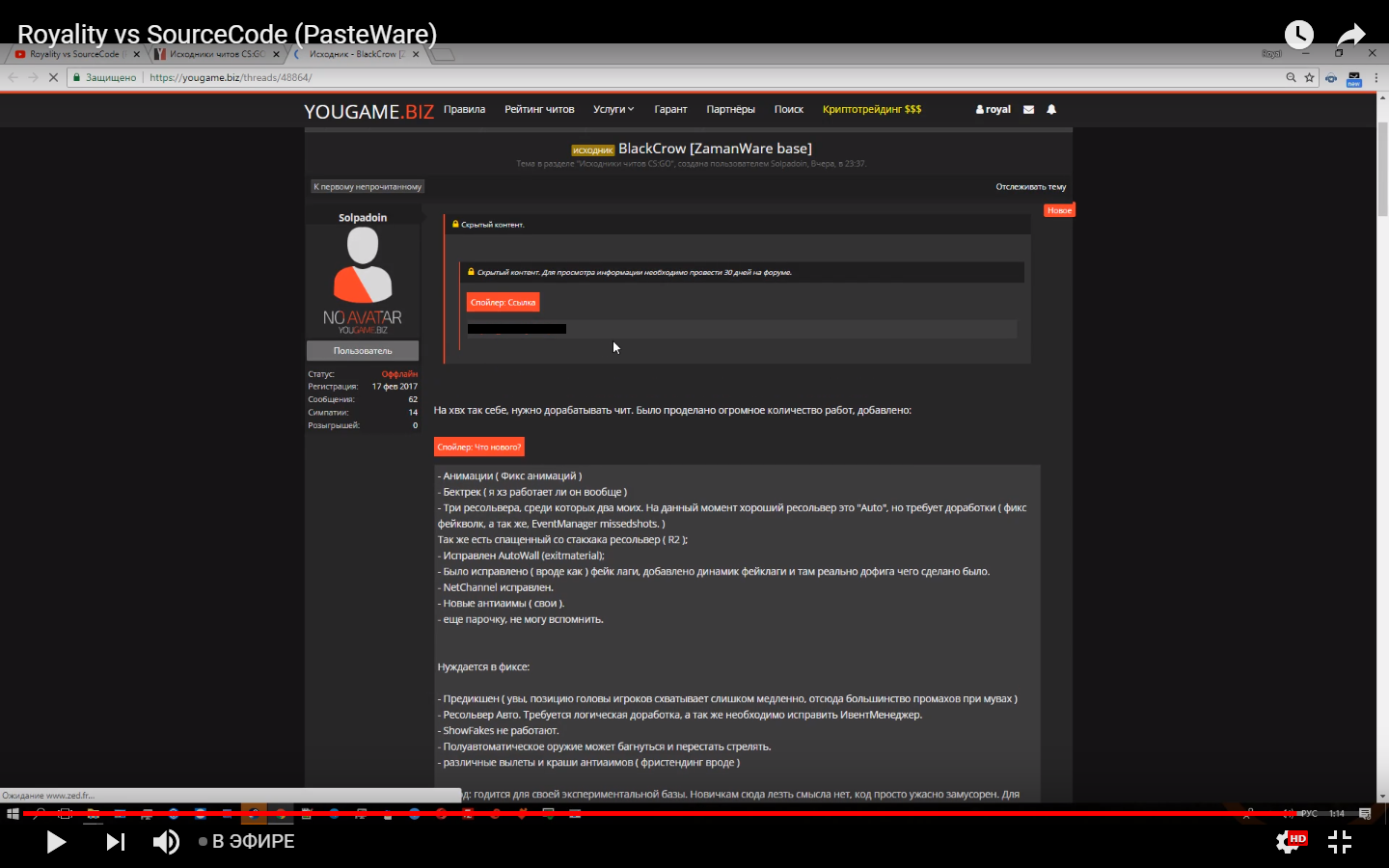The image size is (1389, 868).
Task: Click the scrollbar's up arrow
Action: [1382, 99]
